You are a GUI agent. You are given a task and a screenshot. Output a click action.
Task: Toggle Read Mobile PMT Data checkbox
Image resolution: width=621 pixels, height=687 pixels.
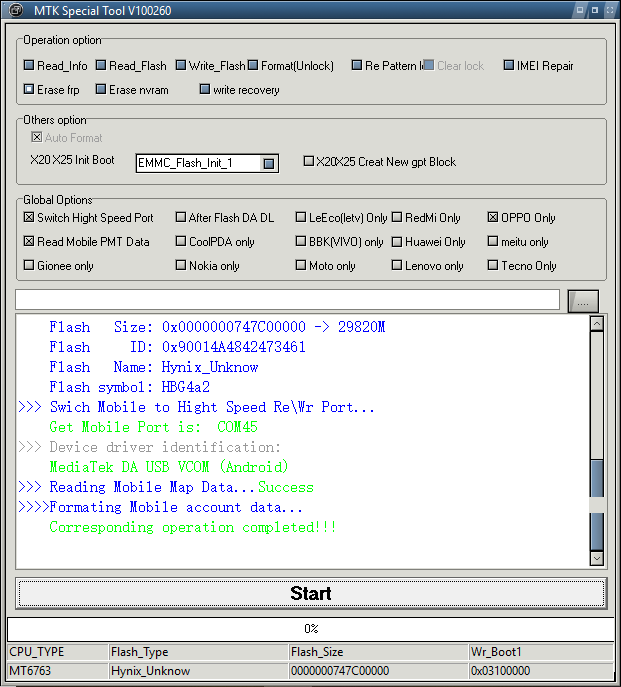(29, 242)
